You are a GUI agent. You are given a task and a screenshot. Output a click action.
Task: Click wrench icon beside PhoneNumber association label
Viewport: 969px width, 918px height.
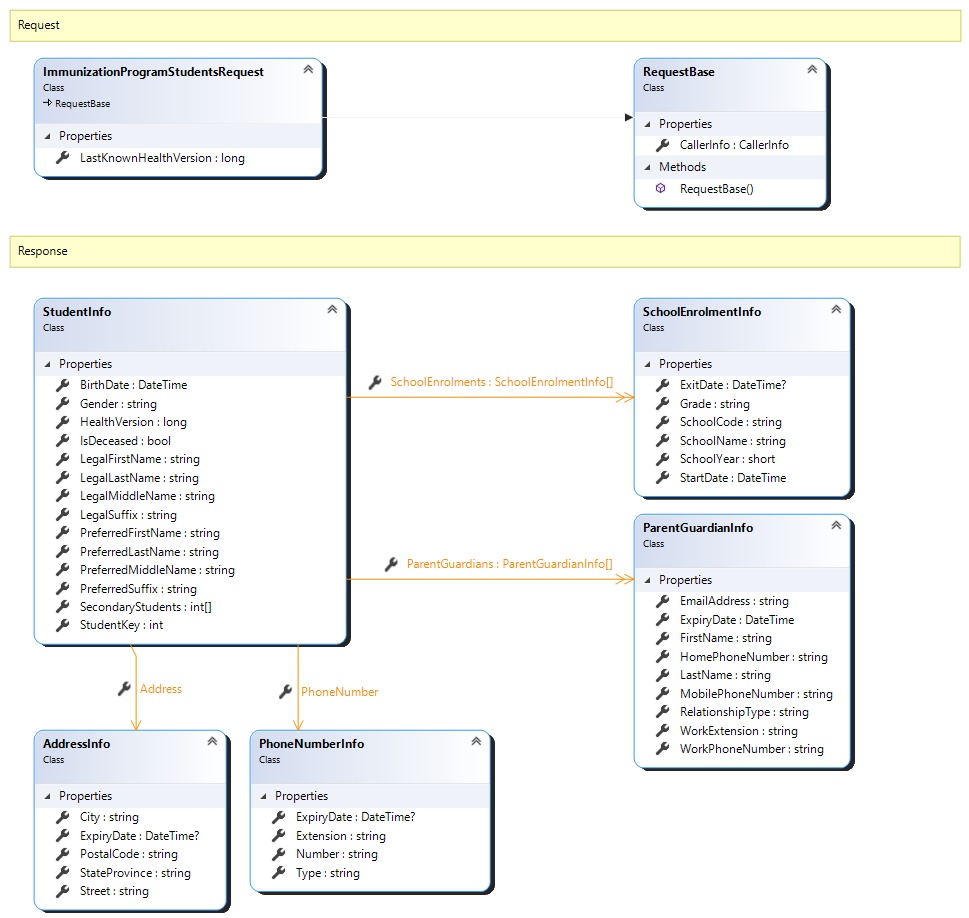(285, 691)
